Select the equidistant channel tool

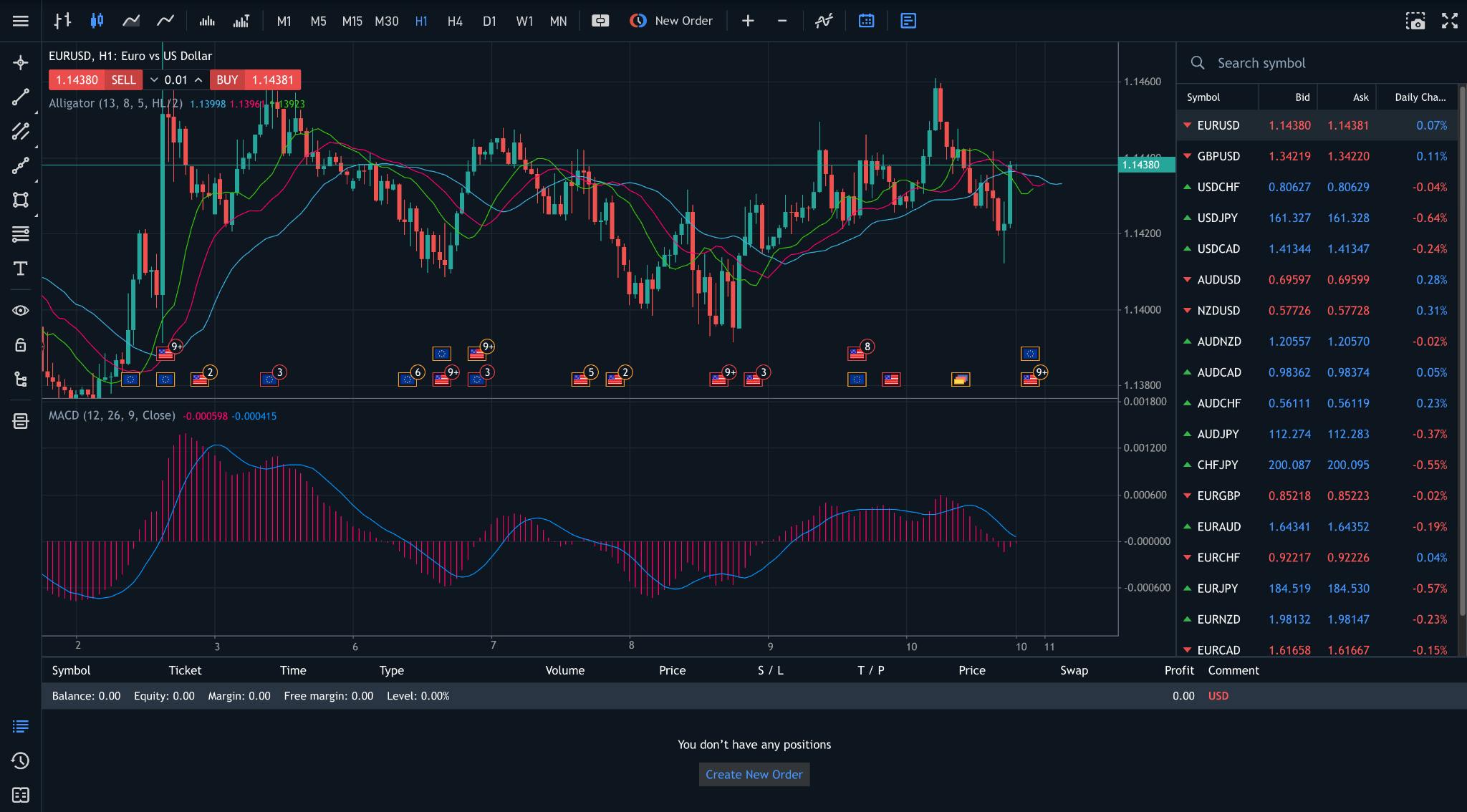click(21, 131)
